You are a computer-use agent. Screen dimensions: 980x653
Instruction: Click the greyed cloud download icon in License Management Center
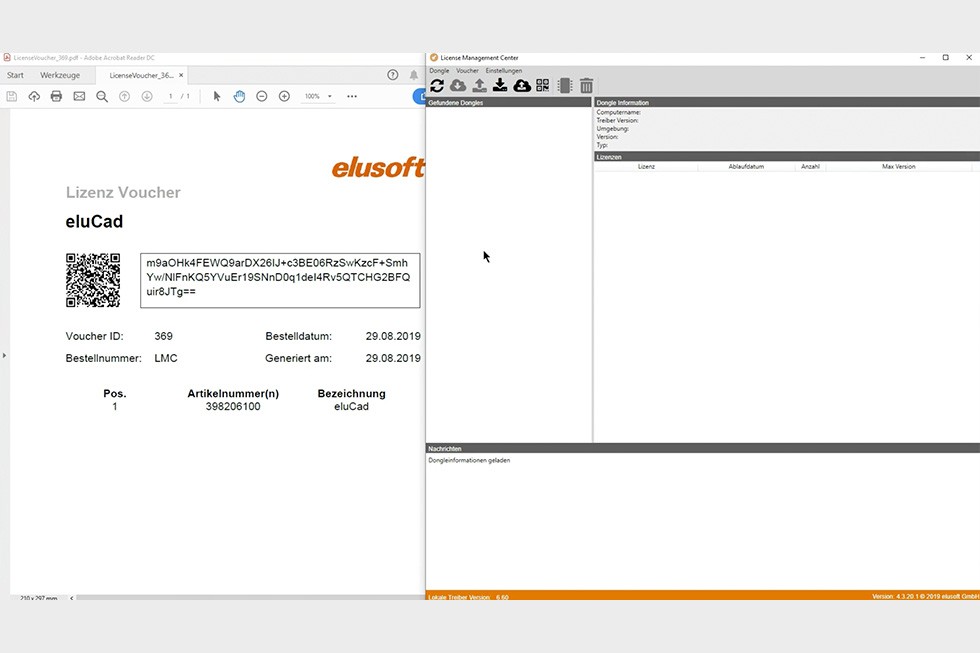458,86
